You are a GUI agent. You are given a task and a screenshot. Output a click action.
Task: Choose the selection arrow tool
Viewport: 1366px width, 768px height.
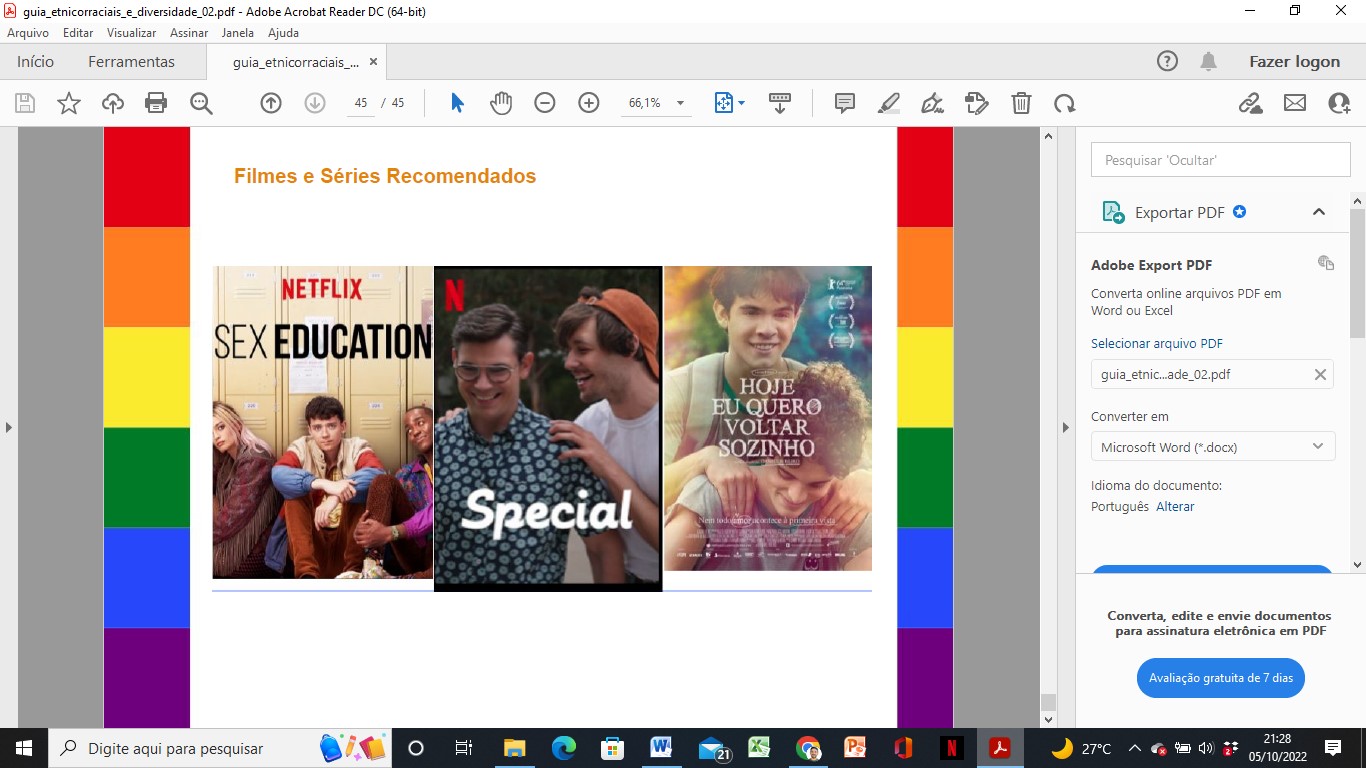[457, 103]
